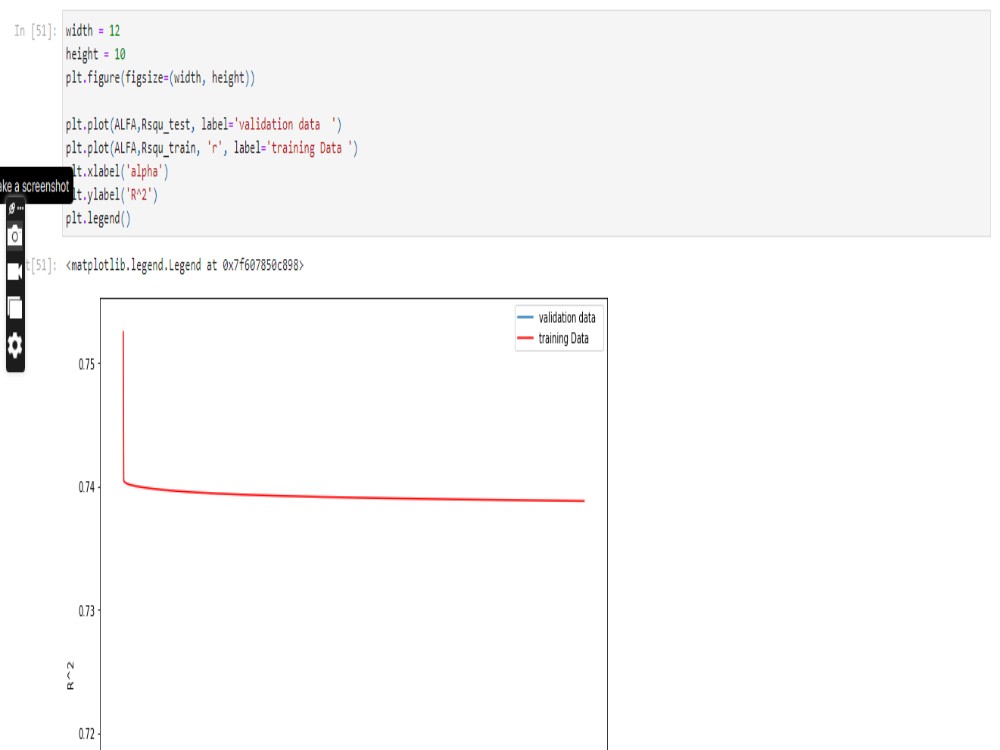Open the screenshot gallery stacked-pages icon
Viewport: 1000px width, 750px height.
[15, 308]
